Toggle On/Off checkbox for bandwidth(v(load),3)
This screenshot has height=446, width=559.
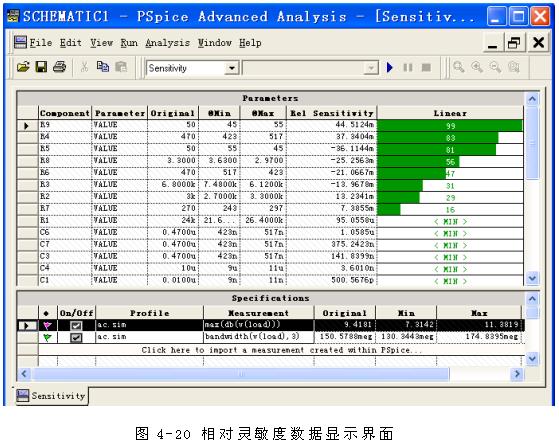tap(76, 337)
